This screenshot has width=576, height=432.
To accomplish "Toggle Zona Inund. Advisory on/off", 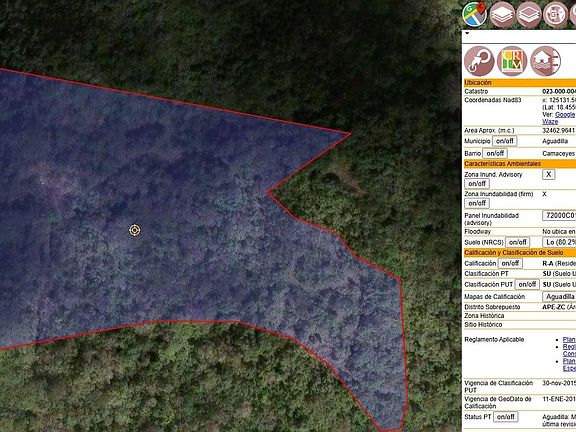I will pos(477,183).
